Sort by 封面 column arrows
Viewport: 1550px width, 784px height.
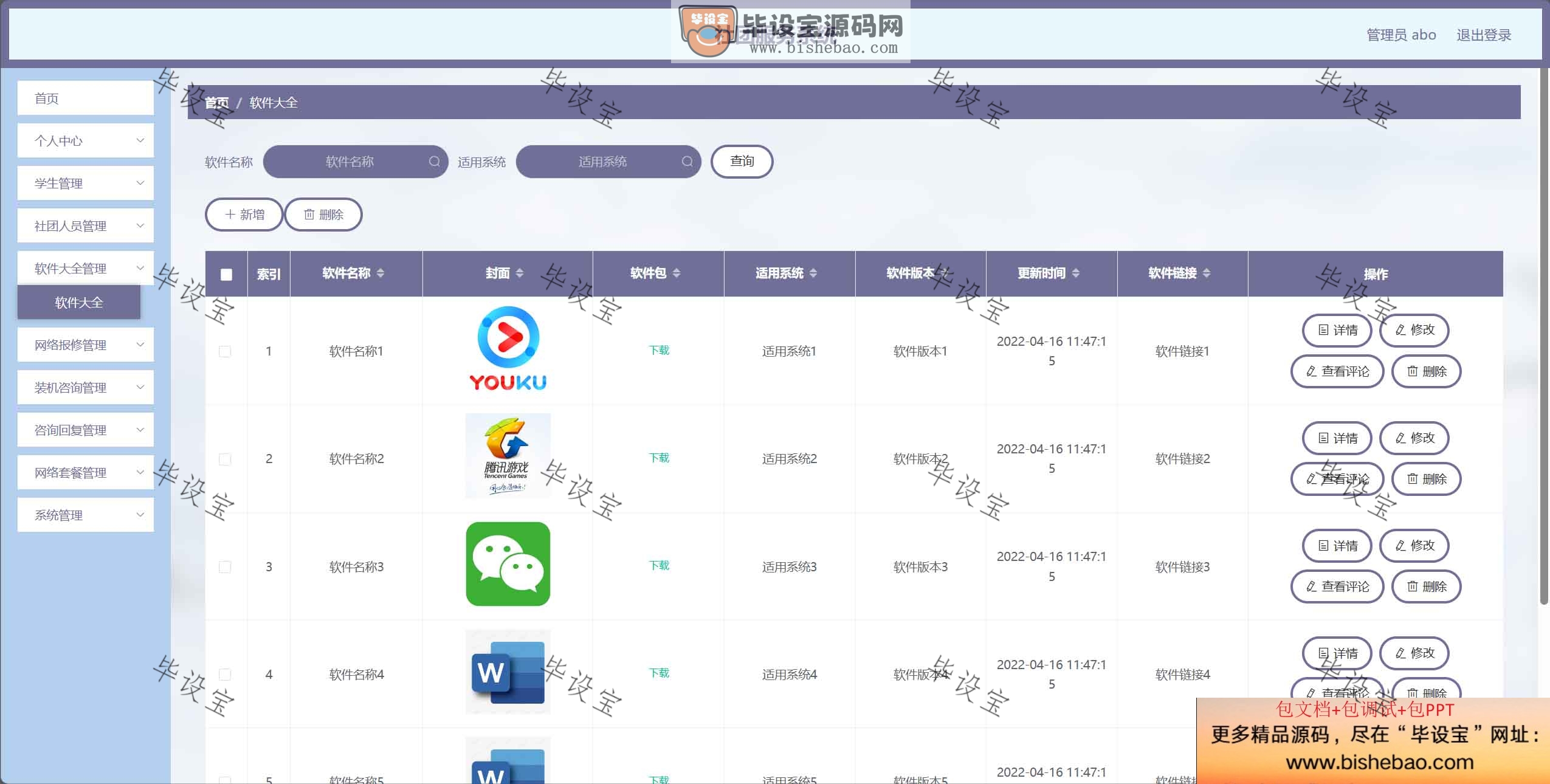point(519,273)
